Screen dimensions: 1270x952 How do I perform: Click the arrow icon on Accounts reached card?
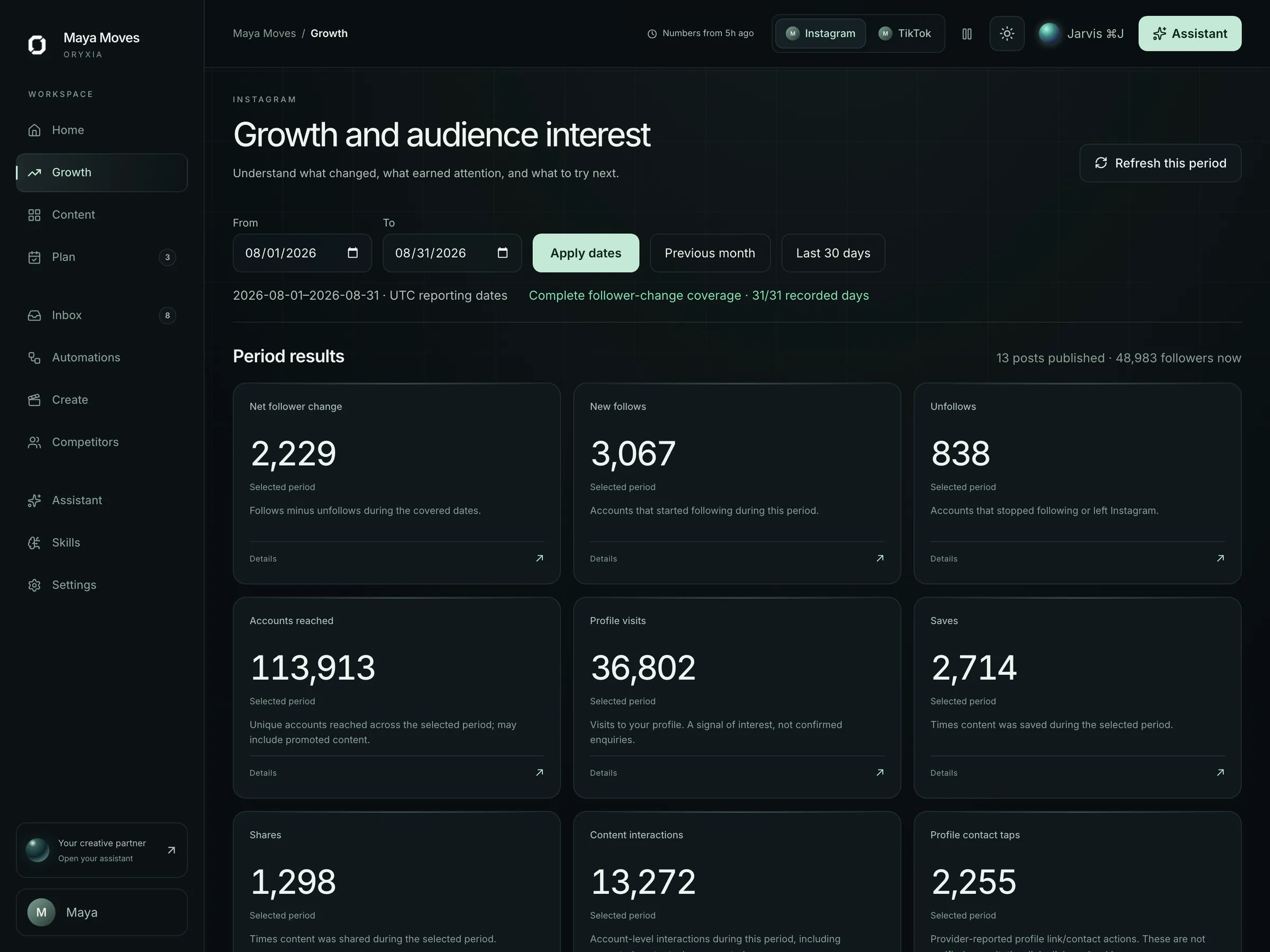pos(539,772)
